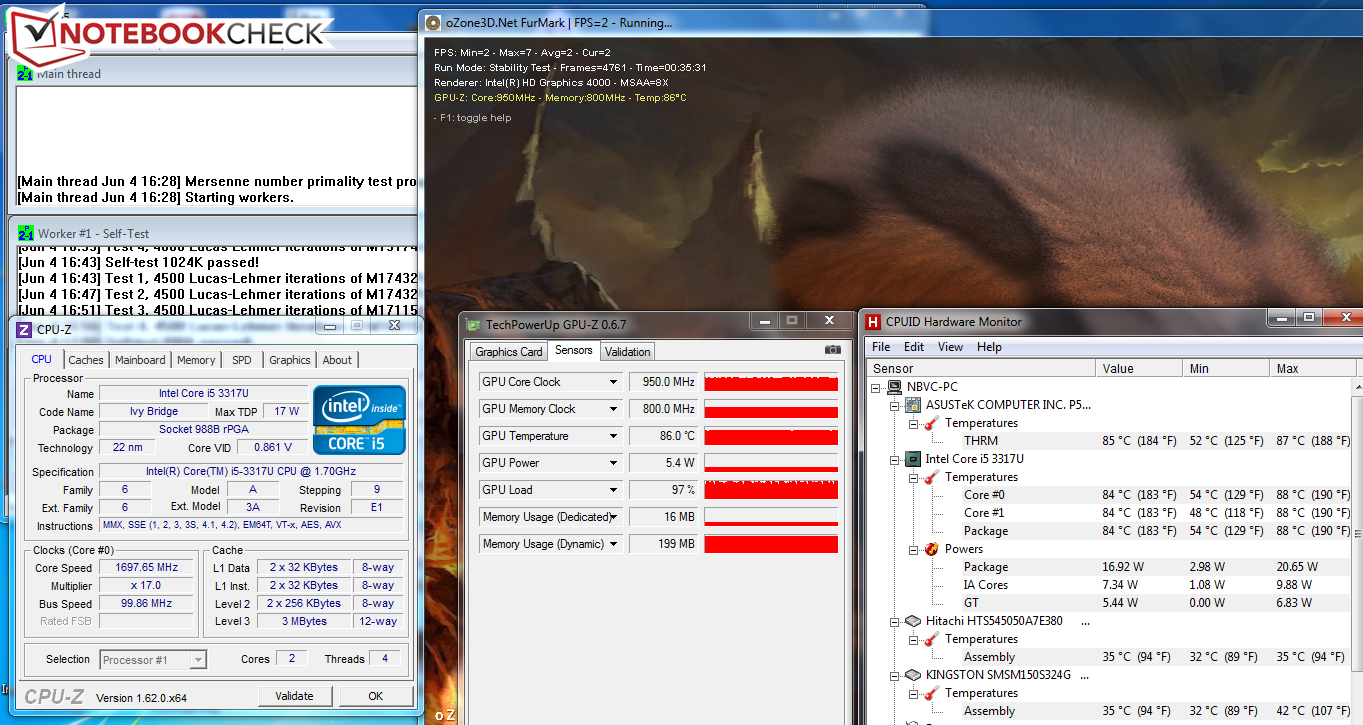Open the View menu in Hardware Monitor
The width and height of the screenshot is (1363, 725).
coord(951,347)
